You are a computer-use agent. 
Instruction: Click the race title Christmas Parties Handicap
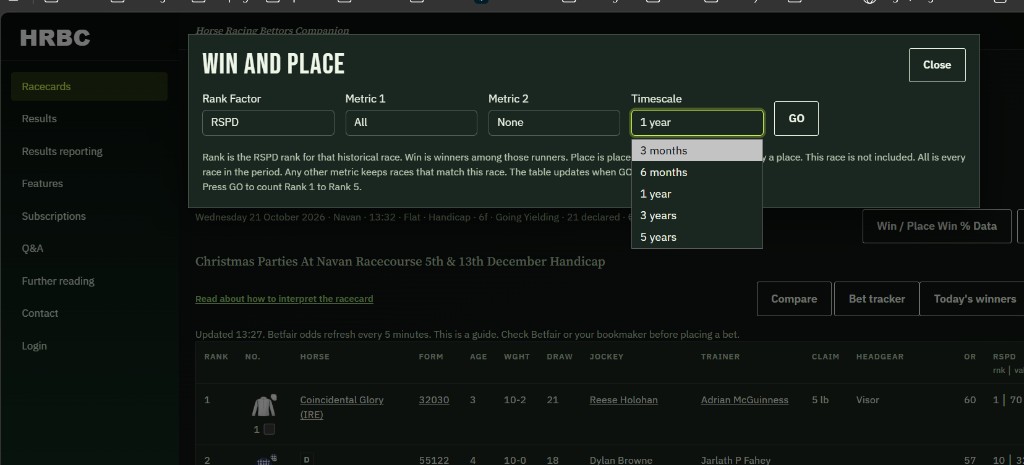tap(400, 262)
